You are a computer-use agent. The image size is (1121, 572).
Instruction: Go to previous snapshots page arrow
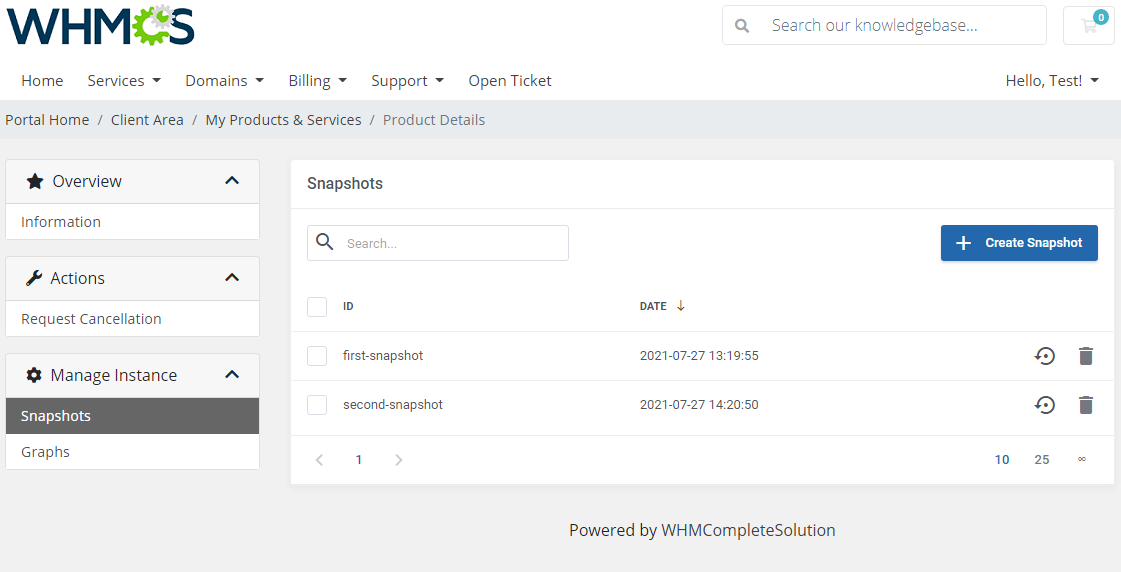pyautogui.click(x=320, y=460)
